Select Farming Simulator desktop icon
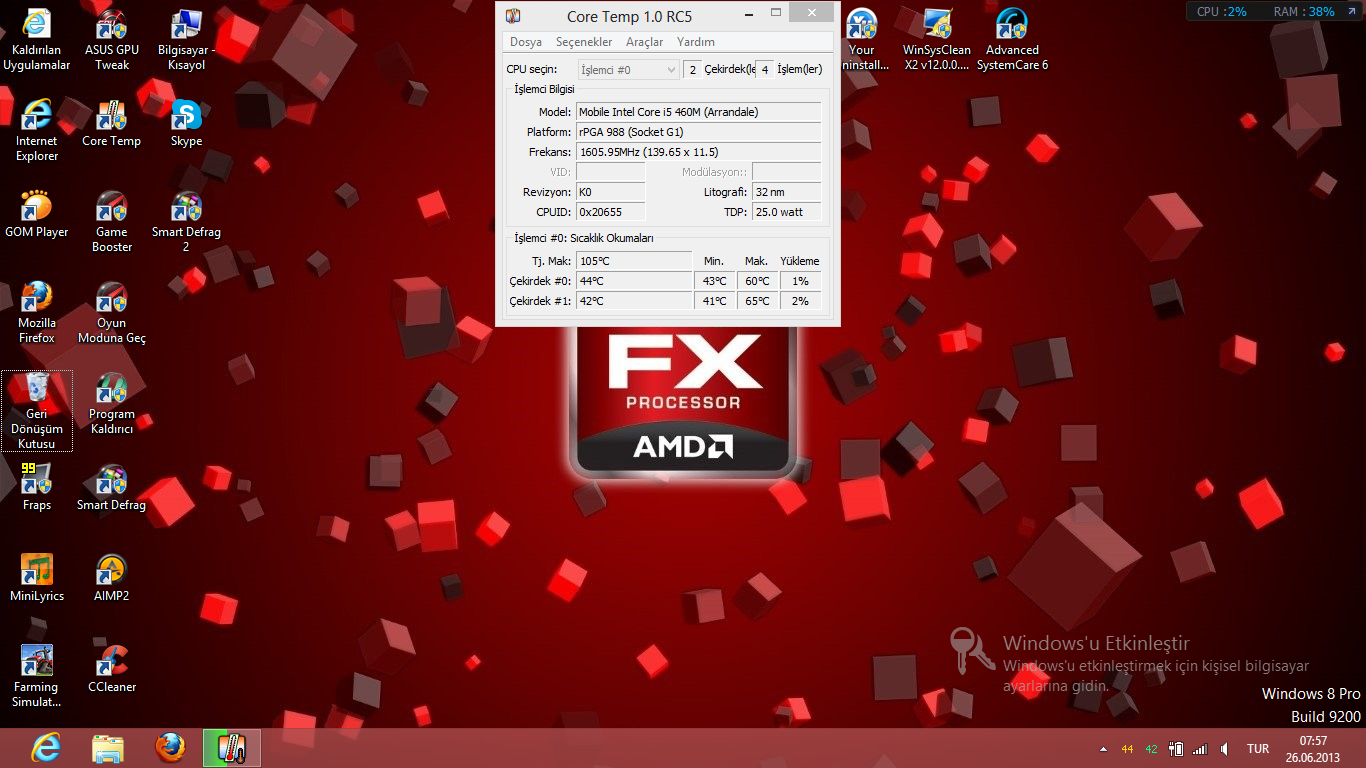Screen dimensions: 1366x768 37,676
